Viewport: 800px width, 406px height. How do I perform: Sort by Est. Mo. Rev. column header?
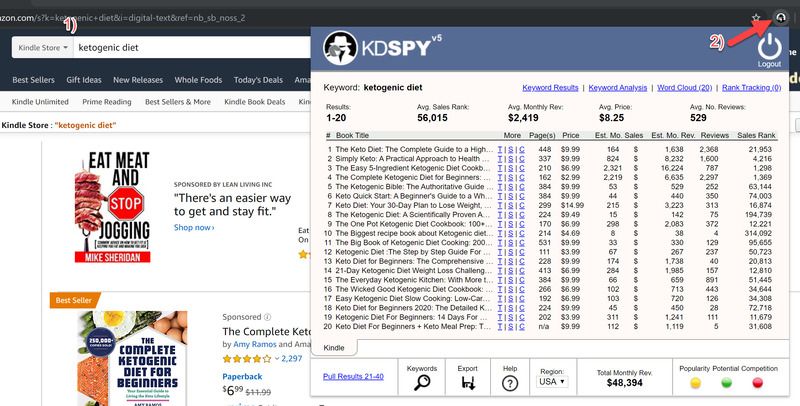tap(673, 135)
